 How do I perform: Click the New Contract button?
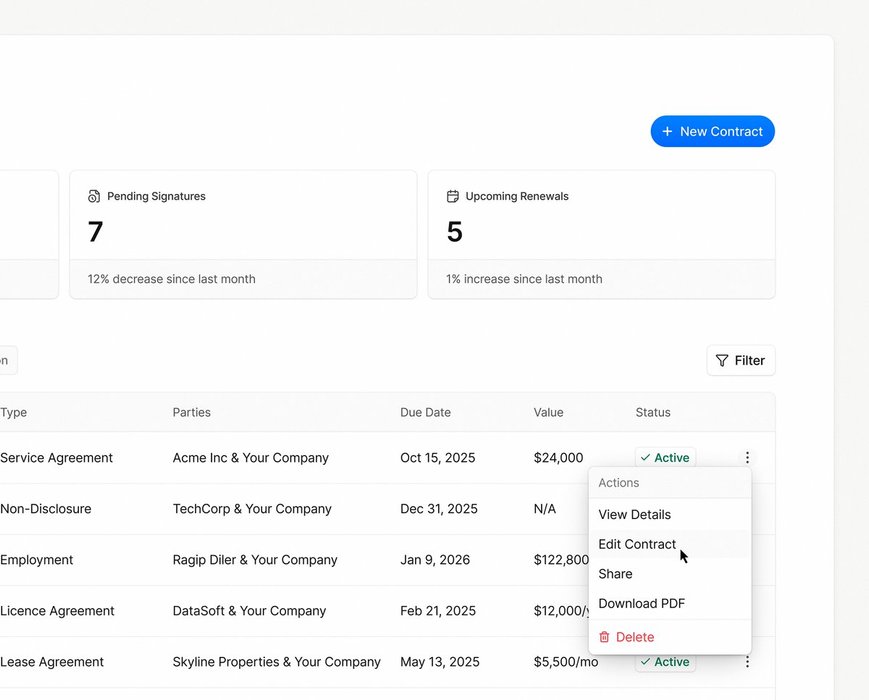click(x=712, y=131)
